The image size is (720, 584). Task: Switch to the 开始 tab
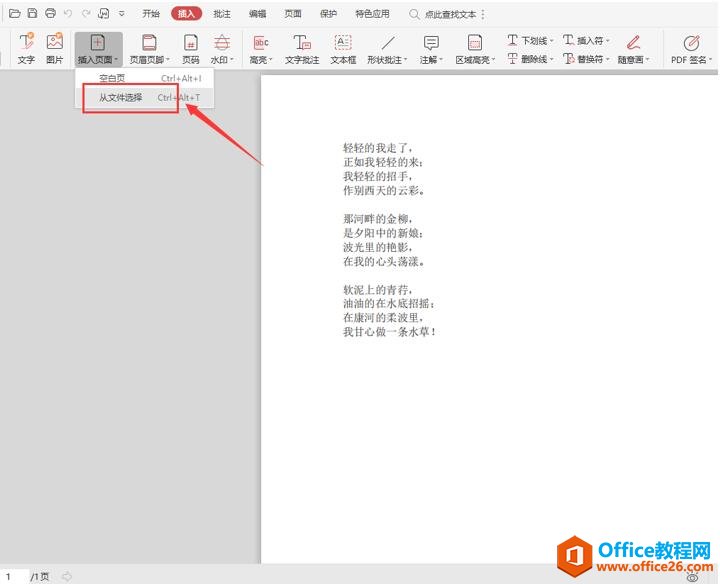point(150,14)
